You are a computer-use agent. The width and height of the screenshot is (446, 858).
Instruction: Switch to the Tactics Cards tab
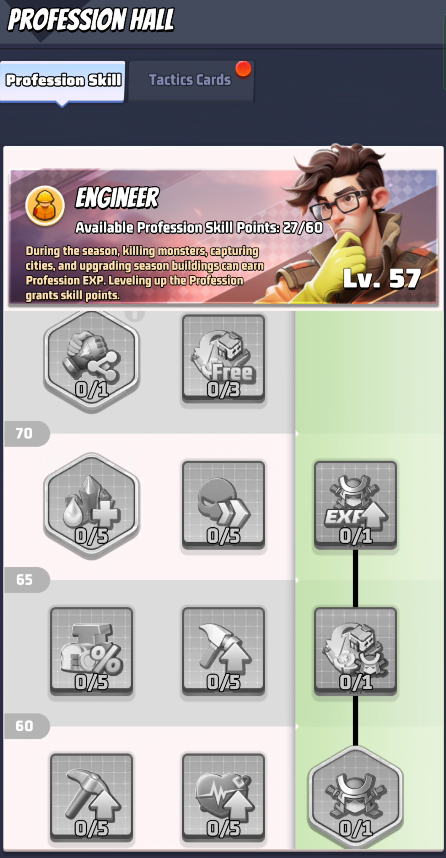(x=191, y=80)
